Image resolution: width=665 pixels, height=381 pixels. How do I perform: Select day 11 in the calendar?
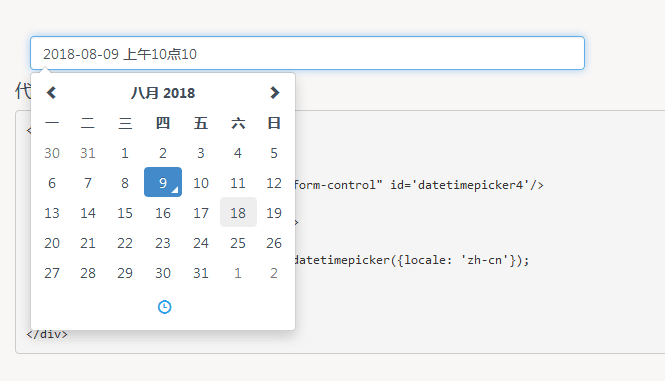[238, 183]
